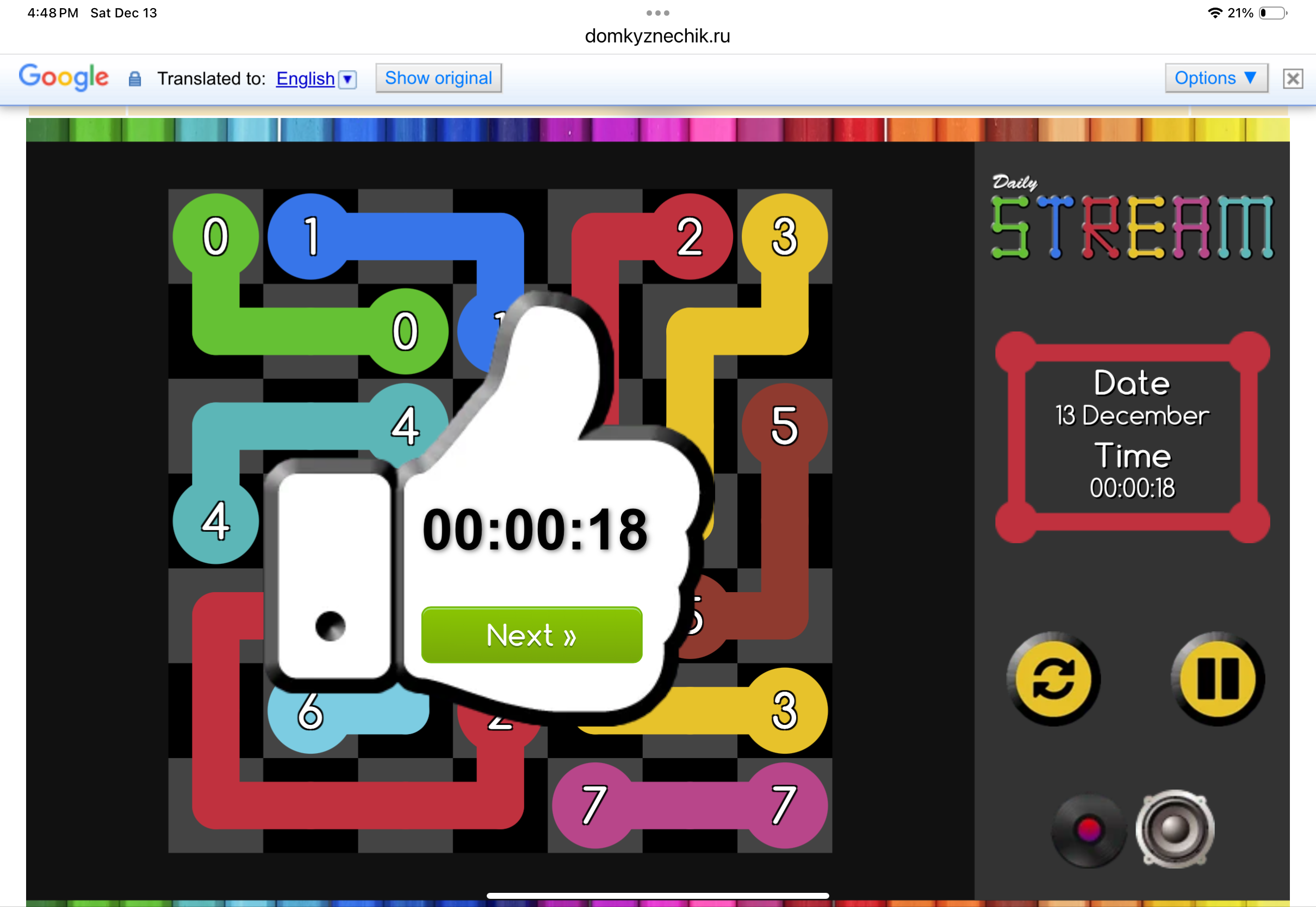Screen dimensions: 1316x907
Task: Open the English language dropdown arrow
Action: click(347, 79)
